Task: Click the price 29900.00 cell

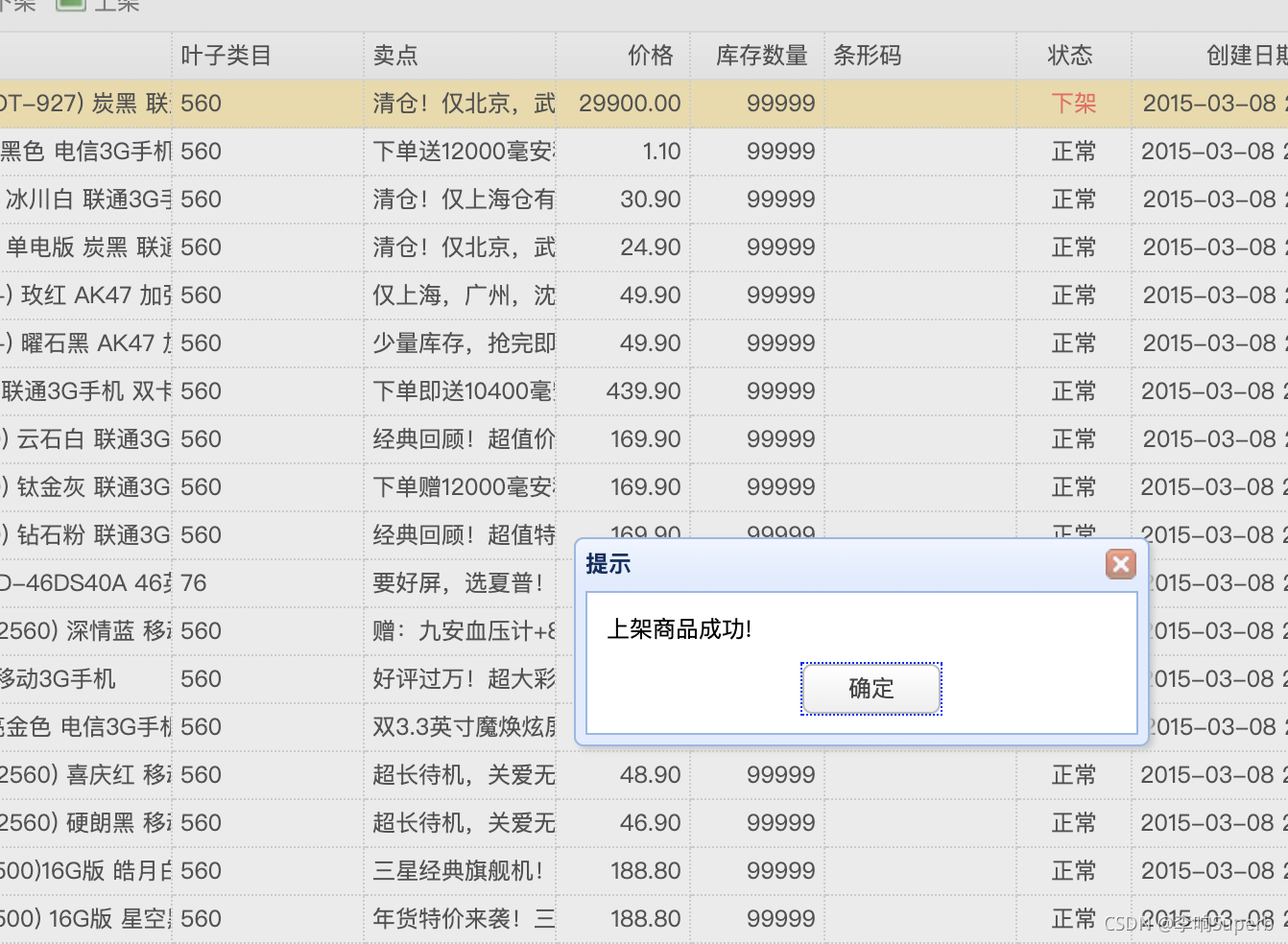Action: (x=623, y=104)
